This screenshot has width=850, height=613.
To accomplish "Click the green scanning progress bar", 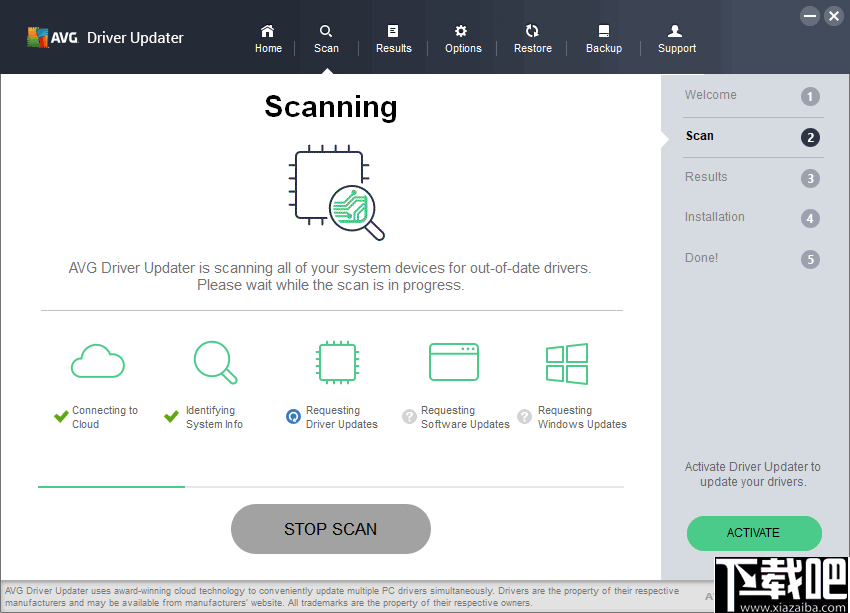I will coord(110,489).
